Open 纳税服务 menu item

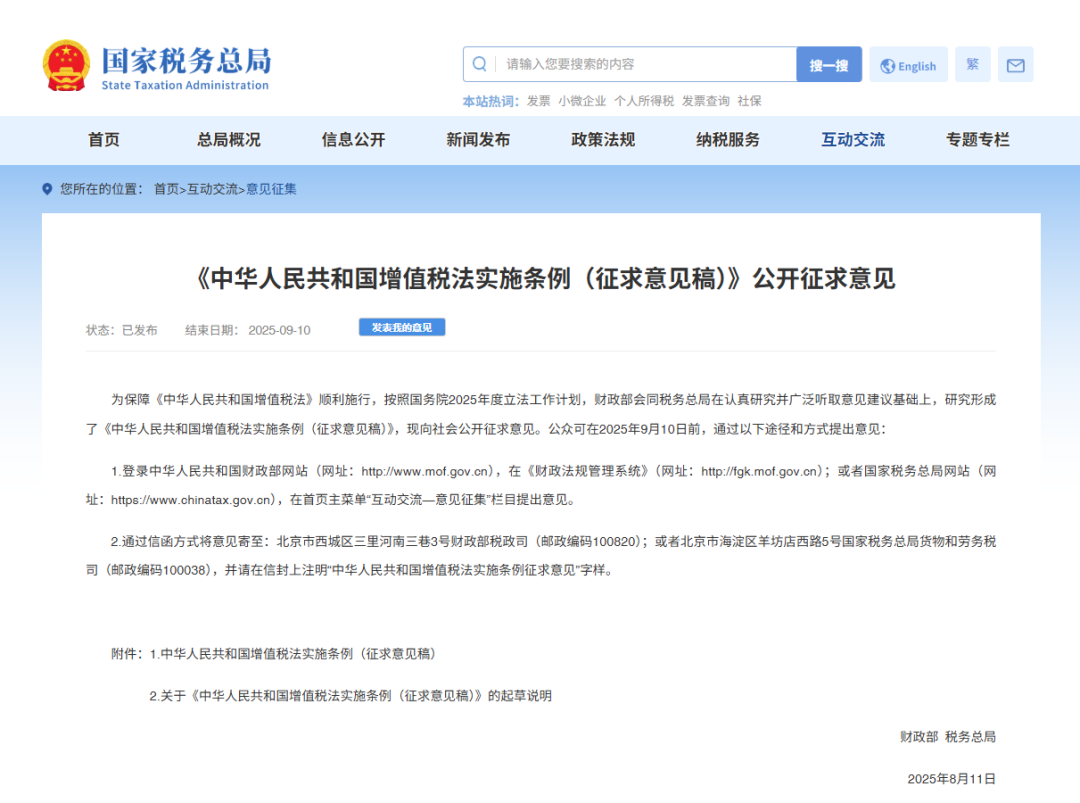pyautogui.click(x=727, y=140)
